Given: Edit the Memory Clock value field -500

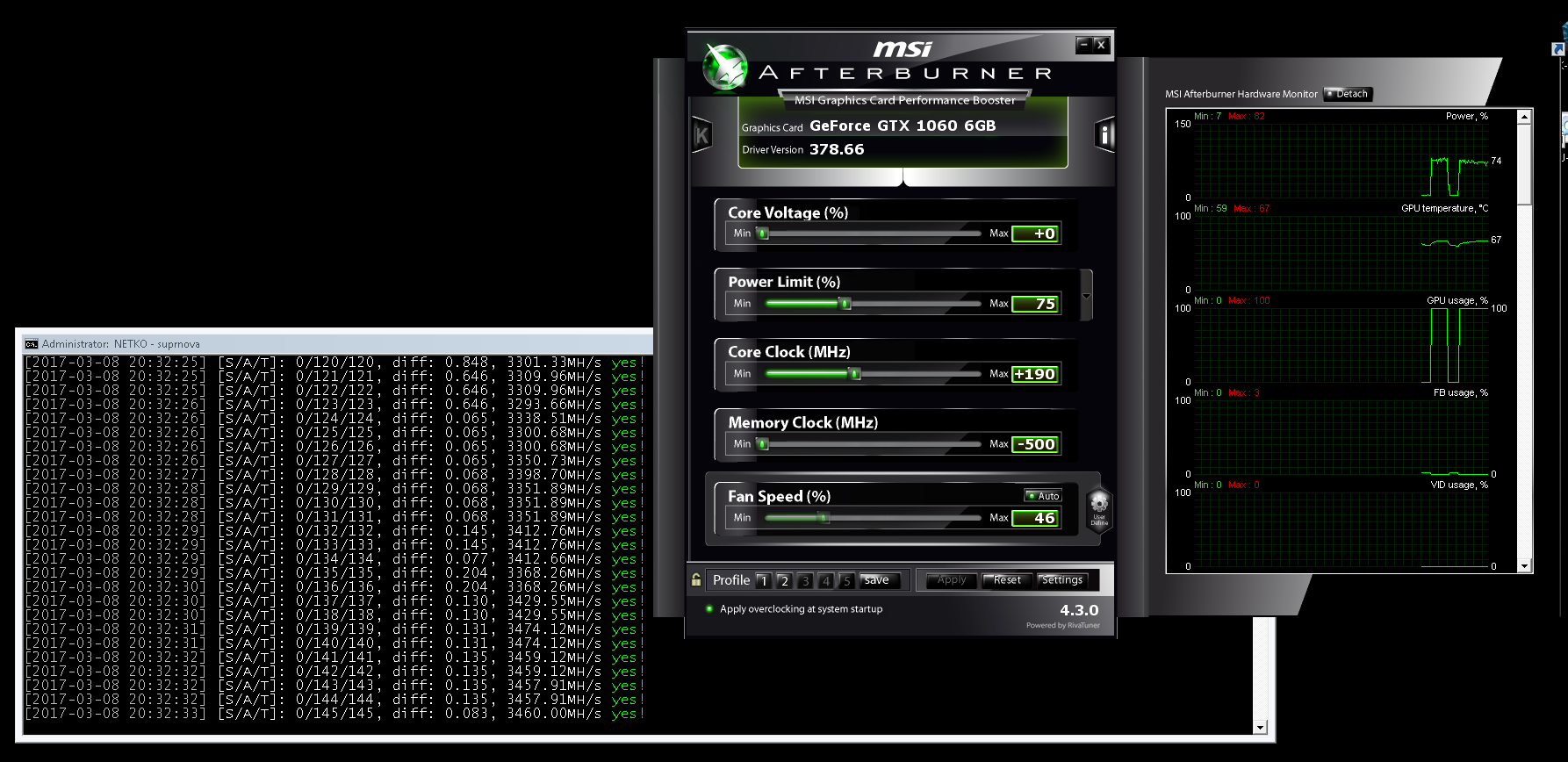Looking at the screenshot, I should pos(1036,444).
